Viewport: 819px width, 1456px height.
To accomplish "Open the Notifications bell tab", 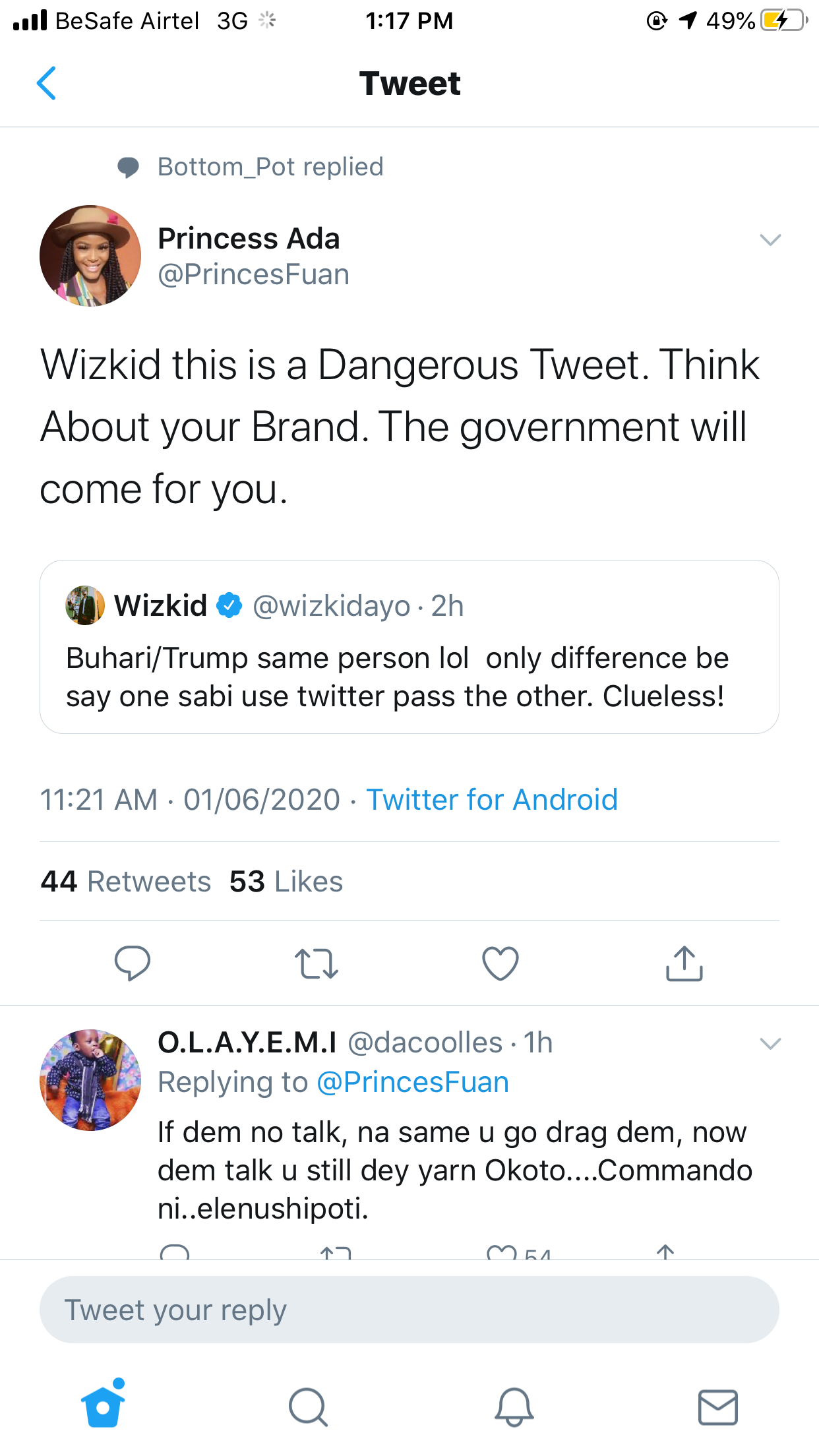I will tap(514, 1407).
